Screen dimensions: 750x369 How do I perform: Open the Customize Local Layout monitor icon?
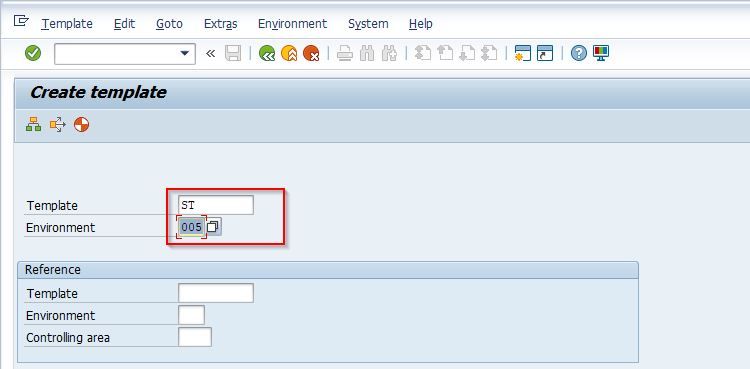(601, 53)
